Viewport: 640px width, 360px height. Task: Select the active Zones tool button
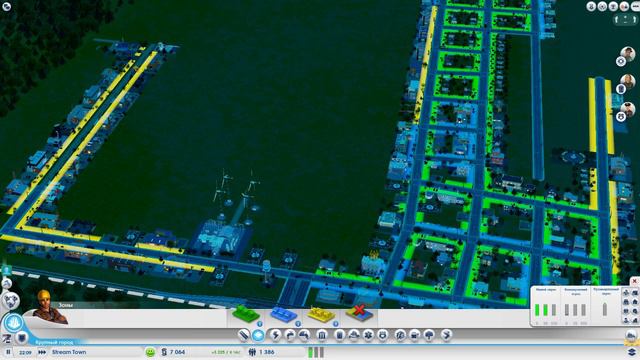[x=258, y=335]
